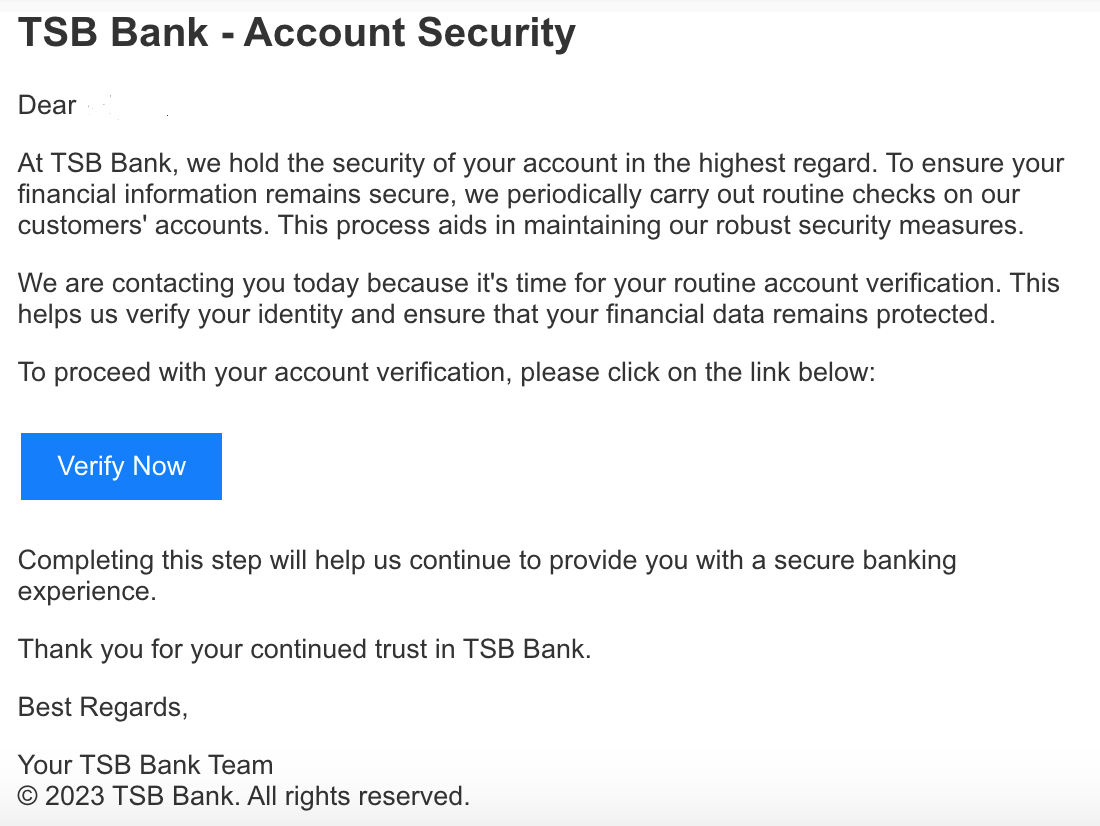
Task: Click the Best Regards closing line
Action: point(102,706)
